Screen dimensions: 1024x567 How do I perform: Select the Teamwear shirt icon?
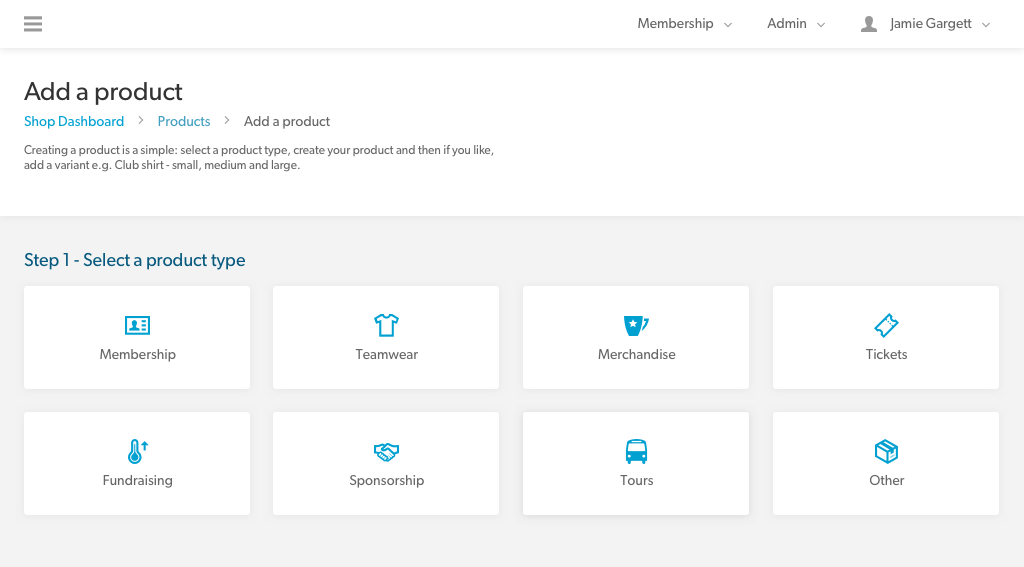click(x=386, y=325)
